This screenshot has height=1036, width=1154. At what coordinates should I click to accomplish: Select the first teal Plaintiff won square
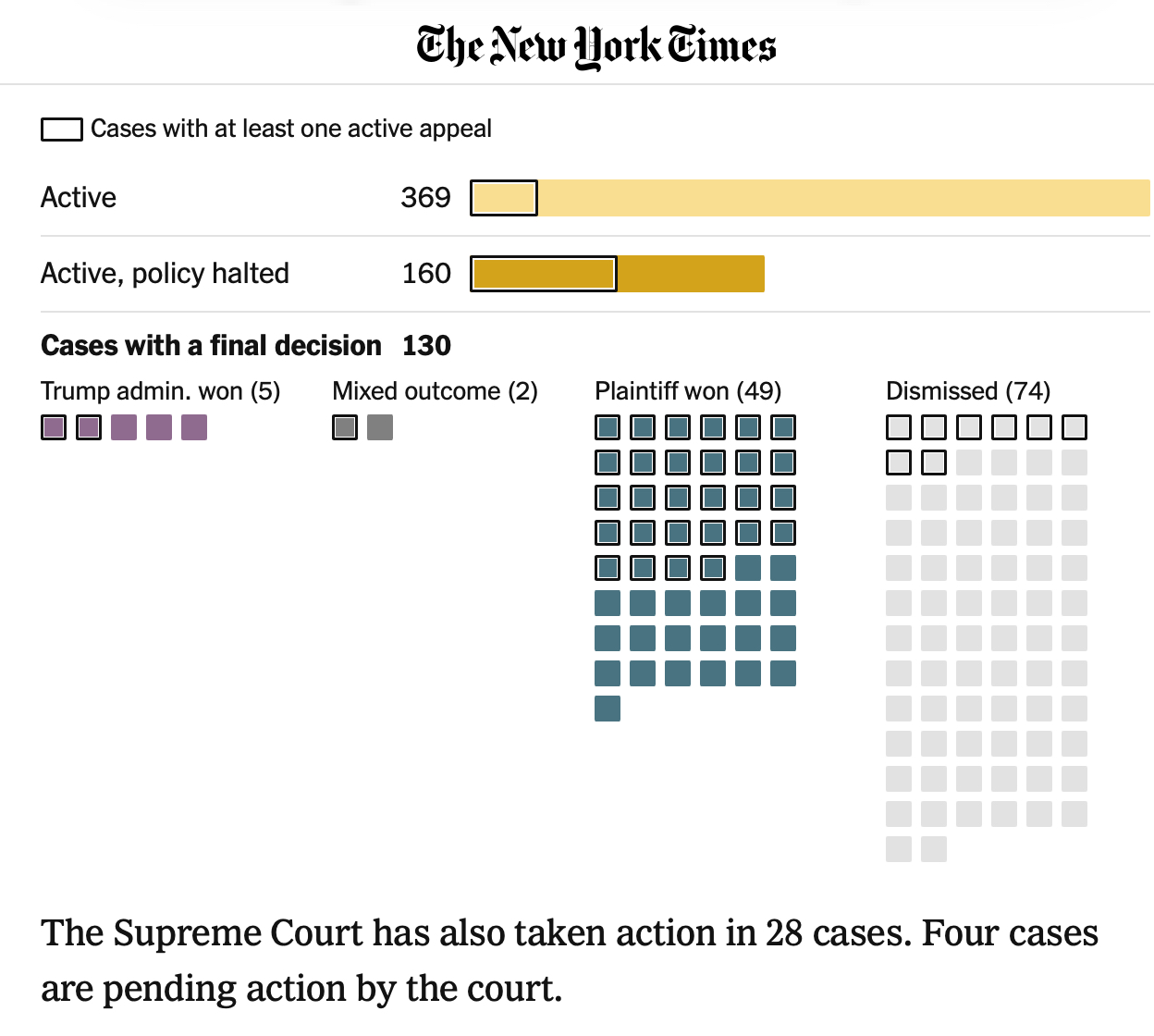[608, 427]
